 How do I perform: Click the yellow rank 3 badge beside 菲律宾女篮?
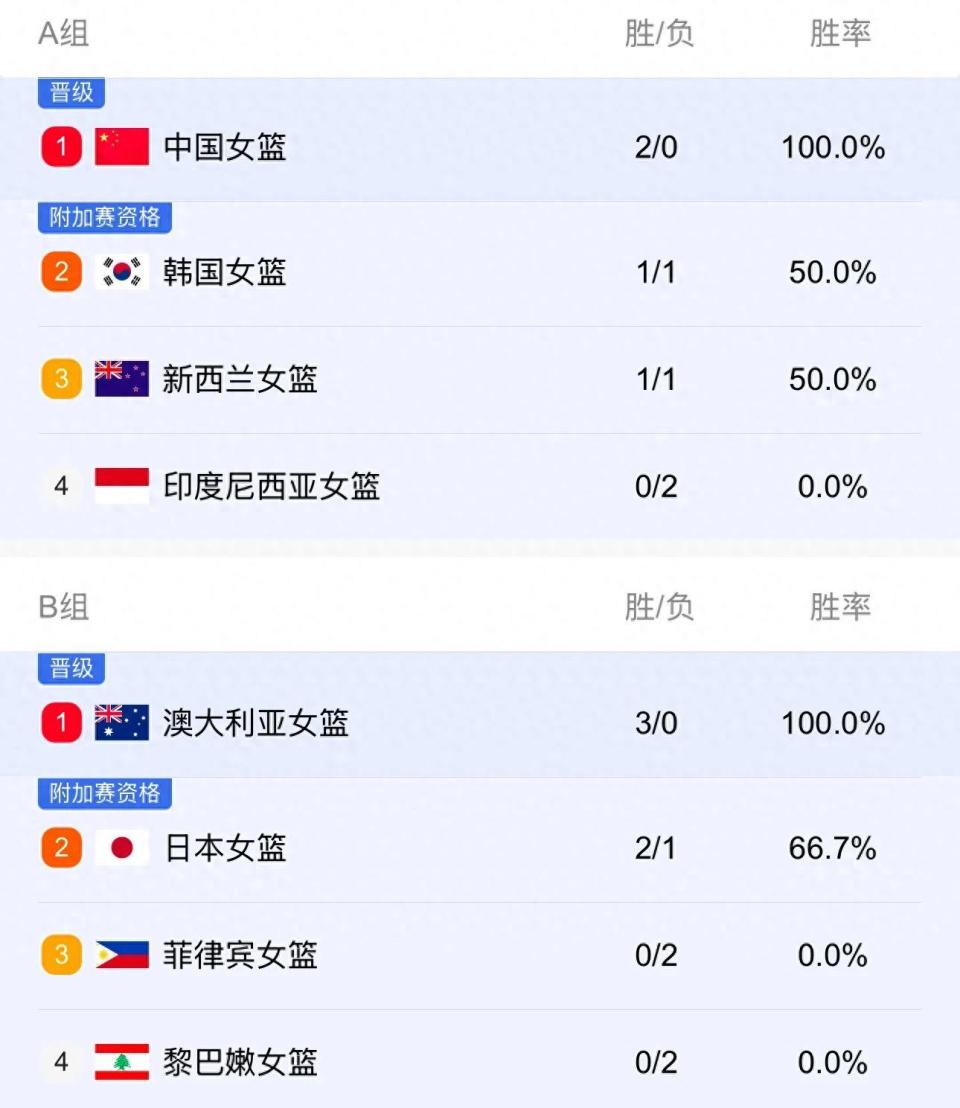click(x=61, y=955)
